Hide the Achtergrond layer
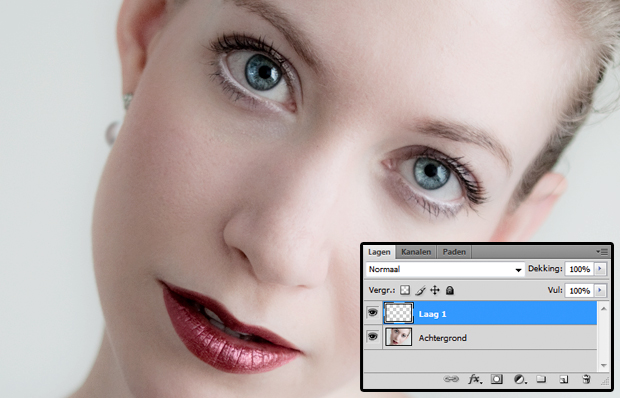 pyautogui.click(x=372, y=336)
